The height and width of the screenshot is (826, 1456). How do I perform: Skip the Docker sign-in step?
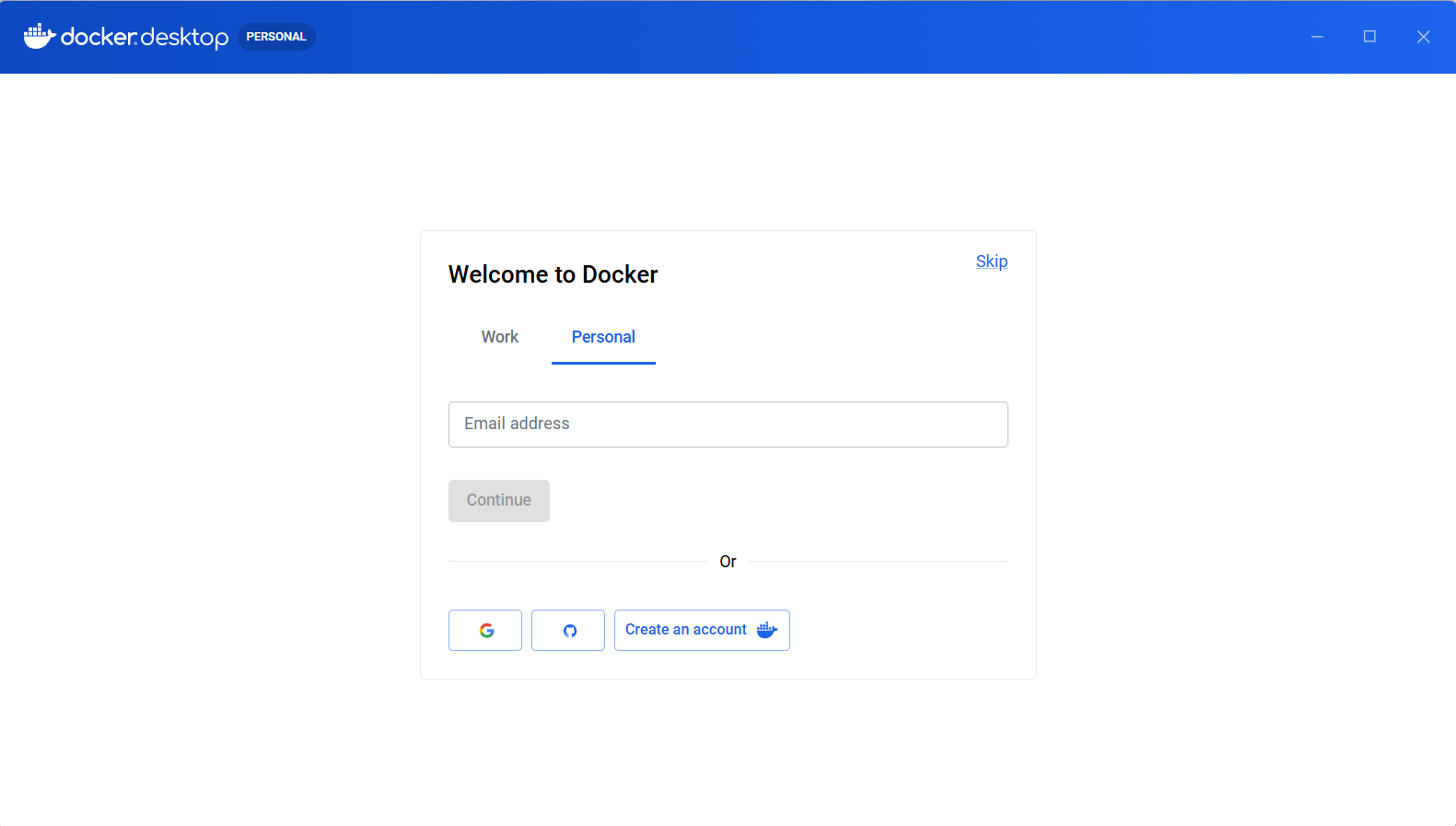tap(991, 262)
